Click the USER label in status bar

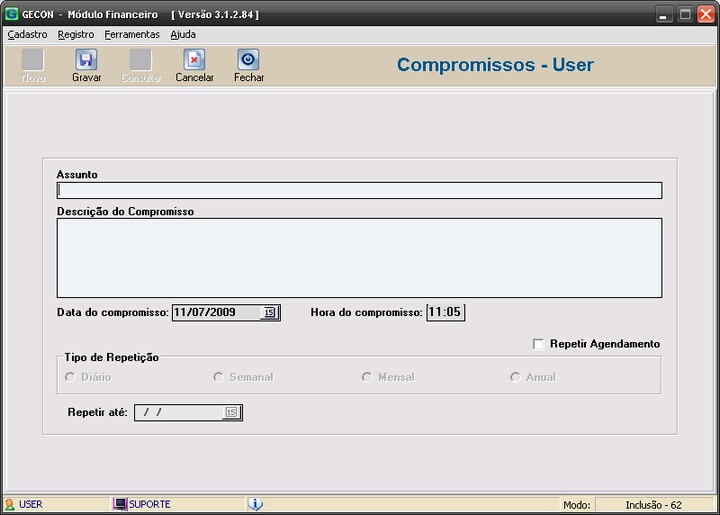[x=31, y=504]
